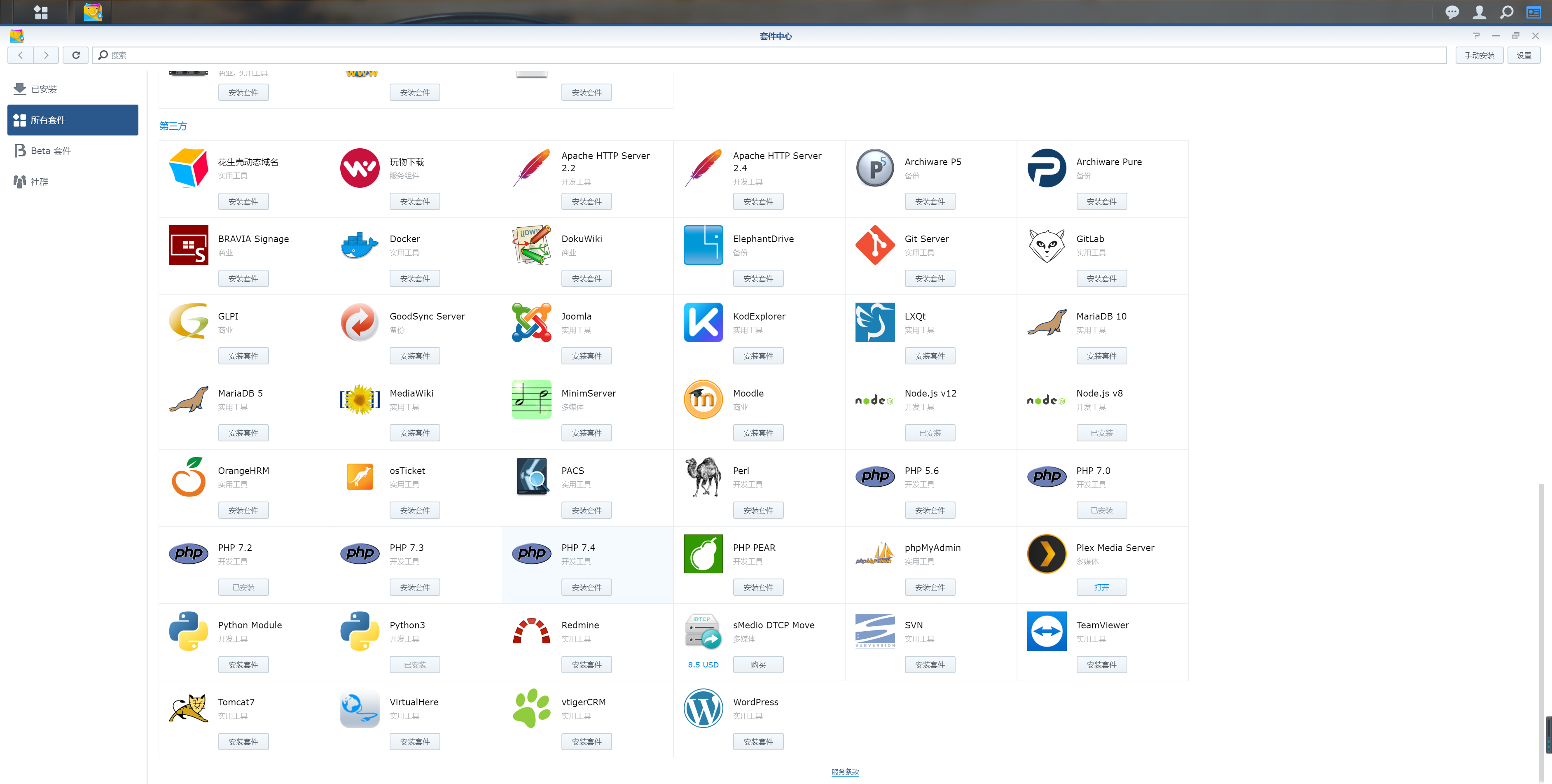
Task: Click the LXQt bird icon
Action: 875,322
